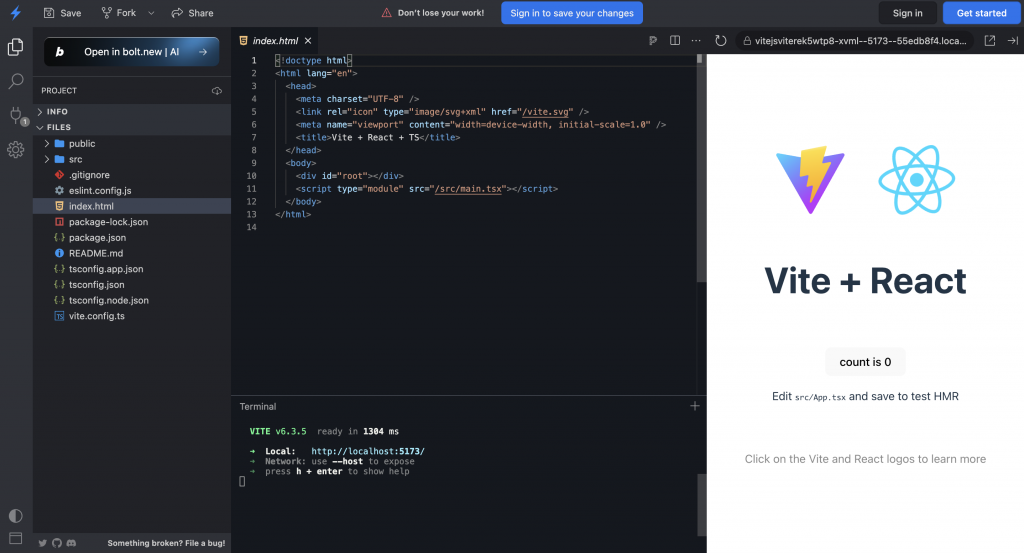Click the StackBlitz lightning bolt logo

click(16, 12)
